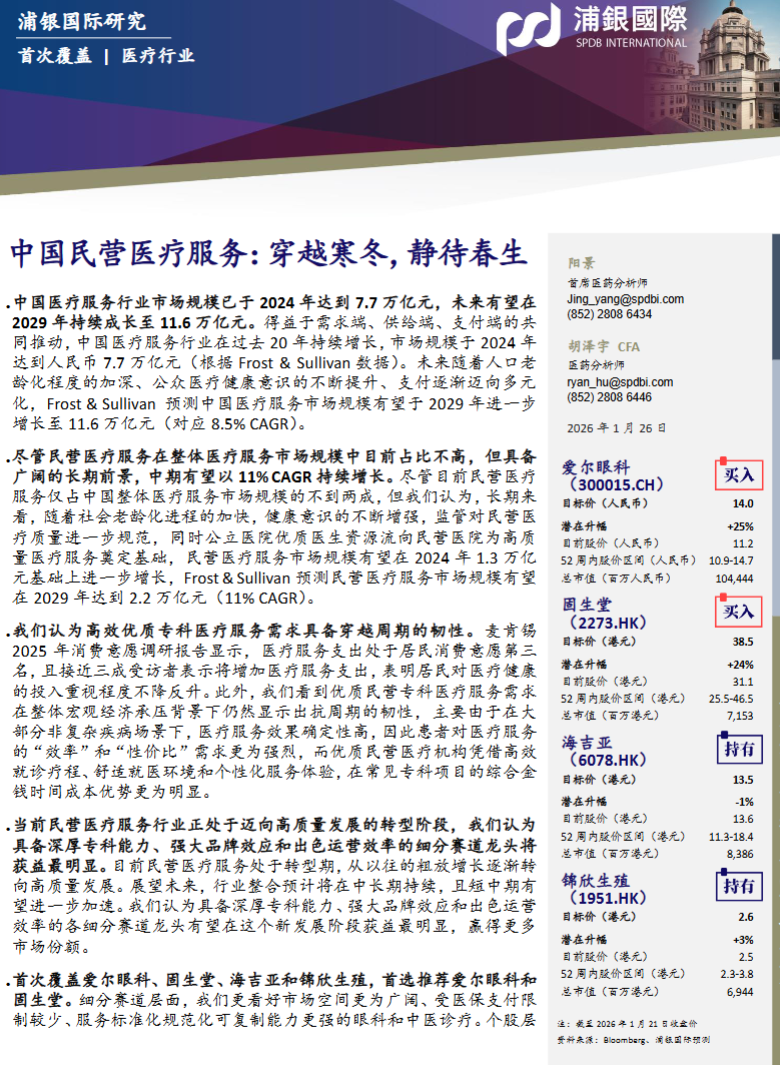Click 52-week range 25.5-46.5
Screen dimensions: 780x1065
point(731,698)
